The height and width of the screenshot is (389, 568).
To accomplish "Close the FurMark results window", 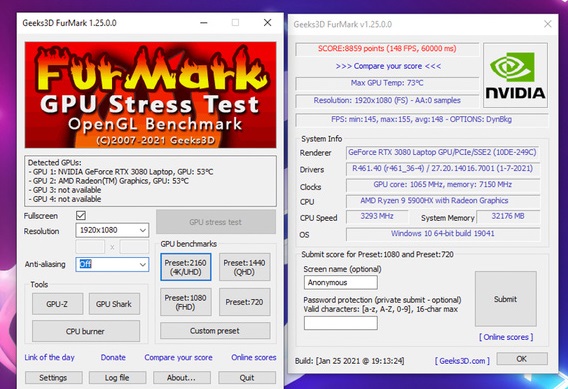I will tap(548, 24).
